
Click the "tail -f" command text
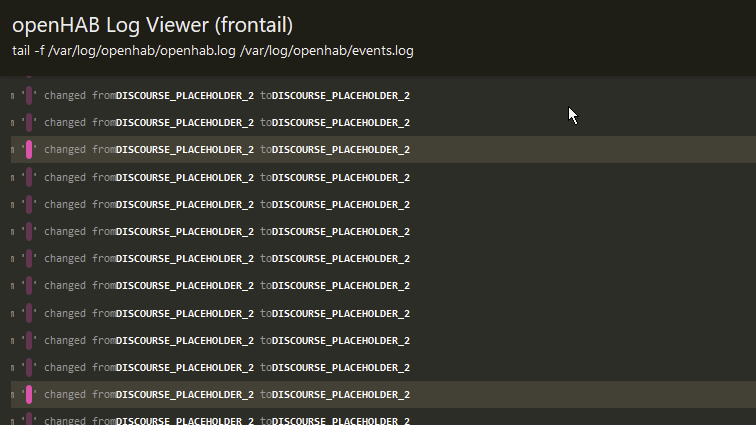pos(27,50)
